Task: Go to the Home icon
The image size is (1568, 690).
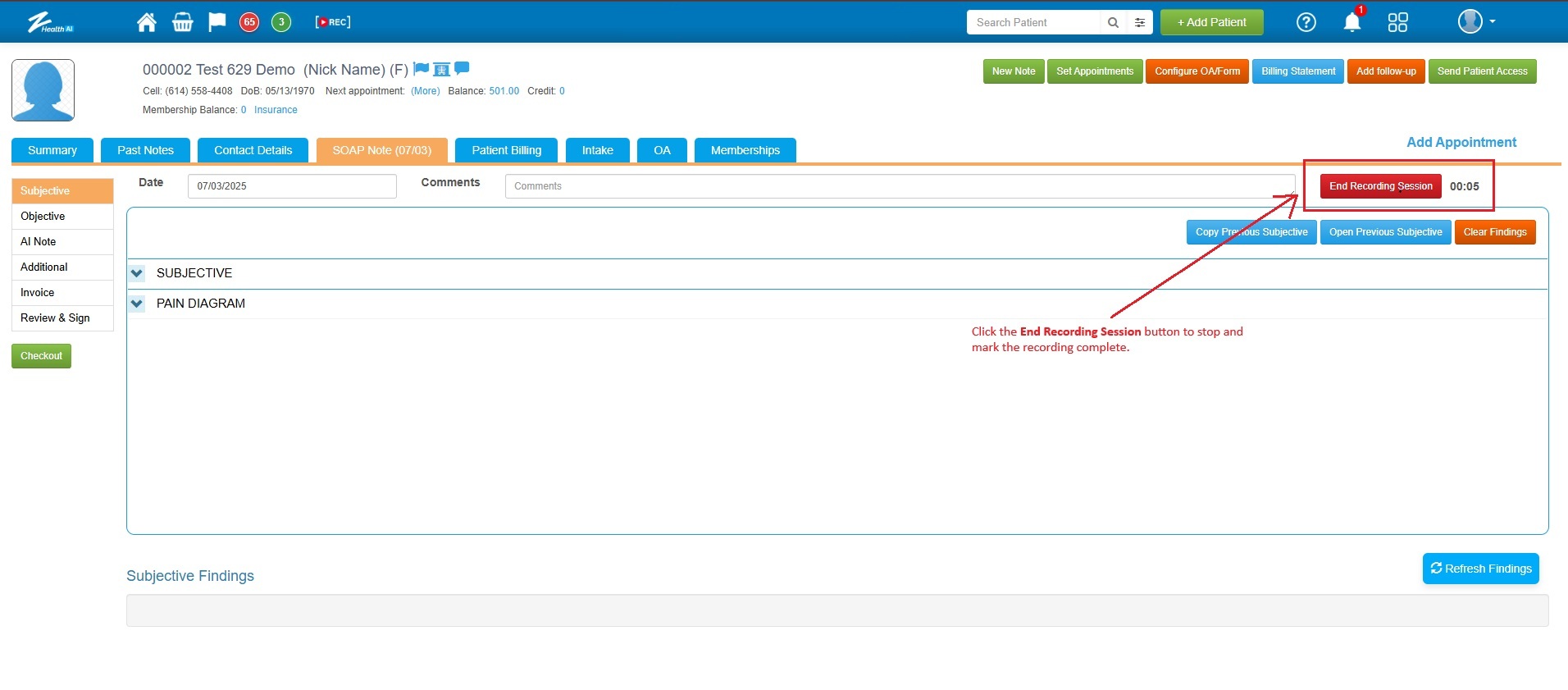Action: tap(147, 22)
